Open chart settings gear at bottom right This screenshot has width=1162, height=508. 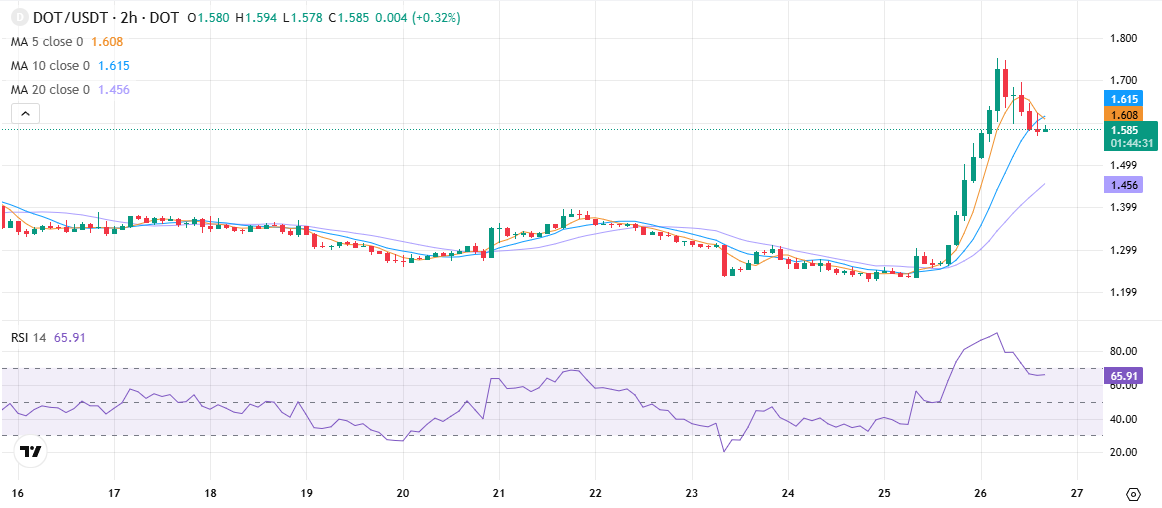tap(1132, 494)
